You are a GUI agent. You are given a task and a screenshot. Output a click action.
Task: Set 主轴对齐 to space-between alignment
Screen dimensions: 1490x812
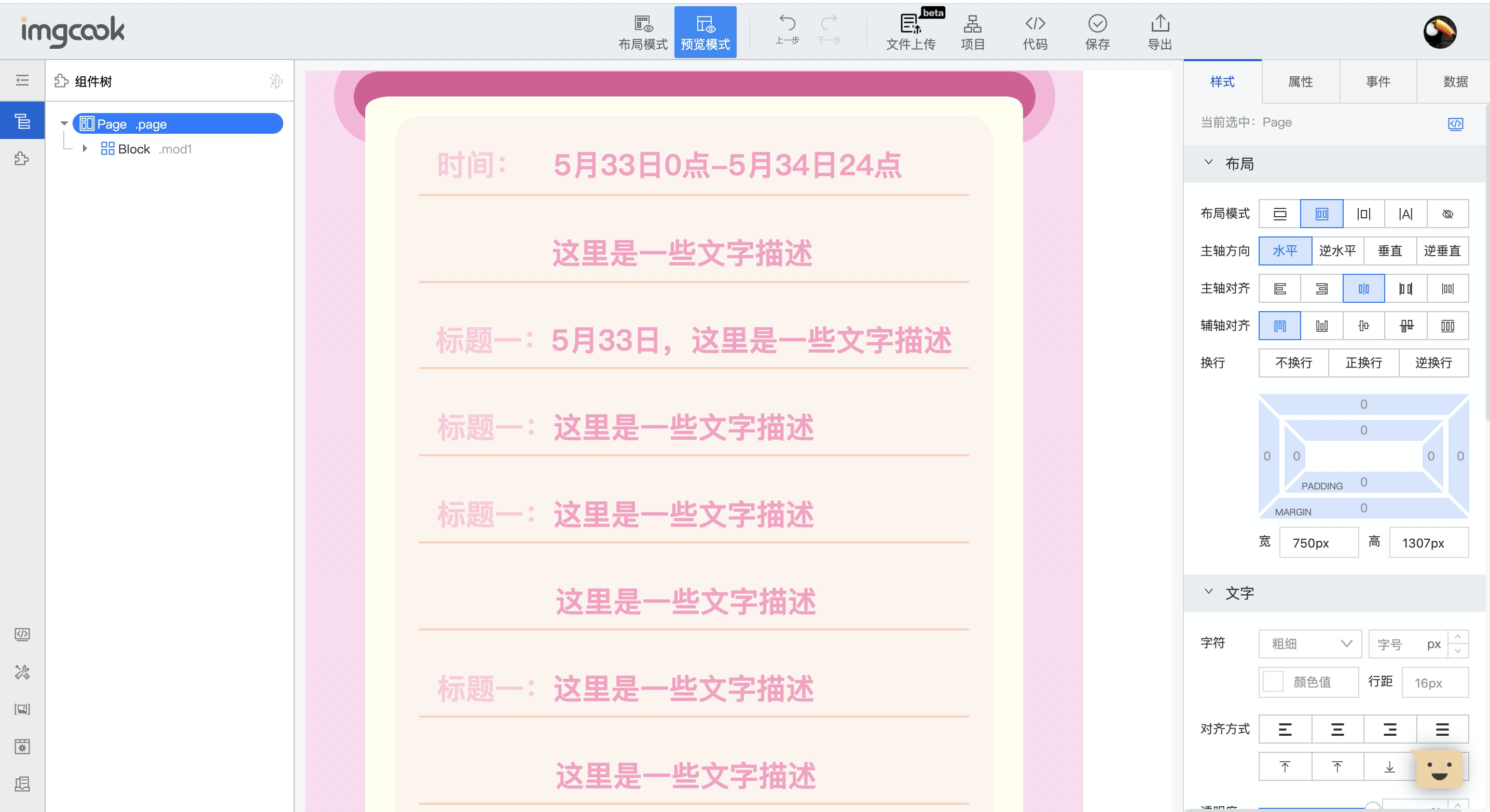click(x=1405, y=288)
